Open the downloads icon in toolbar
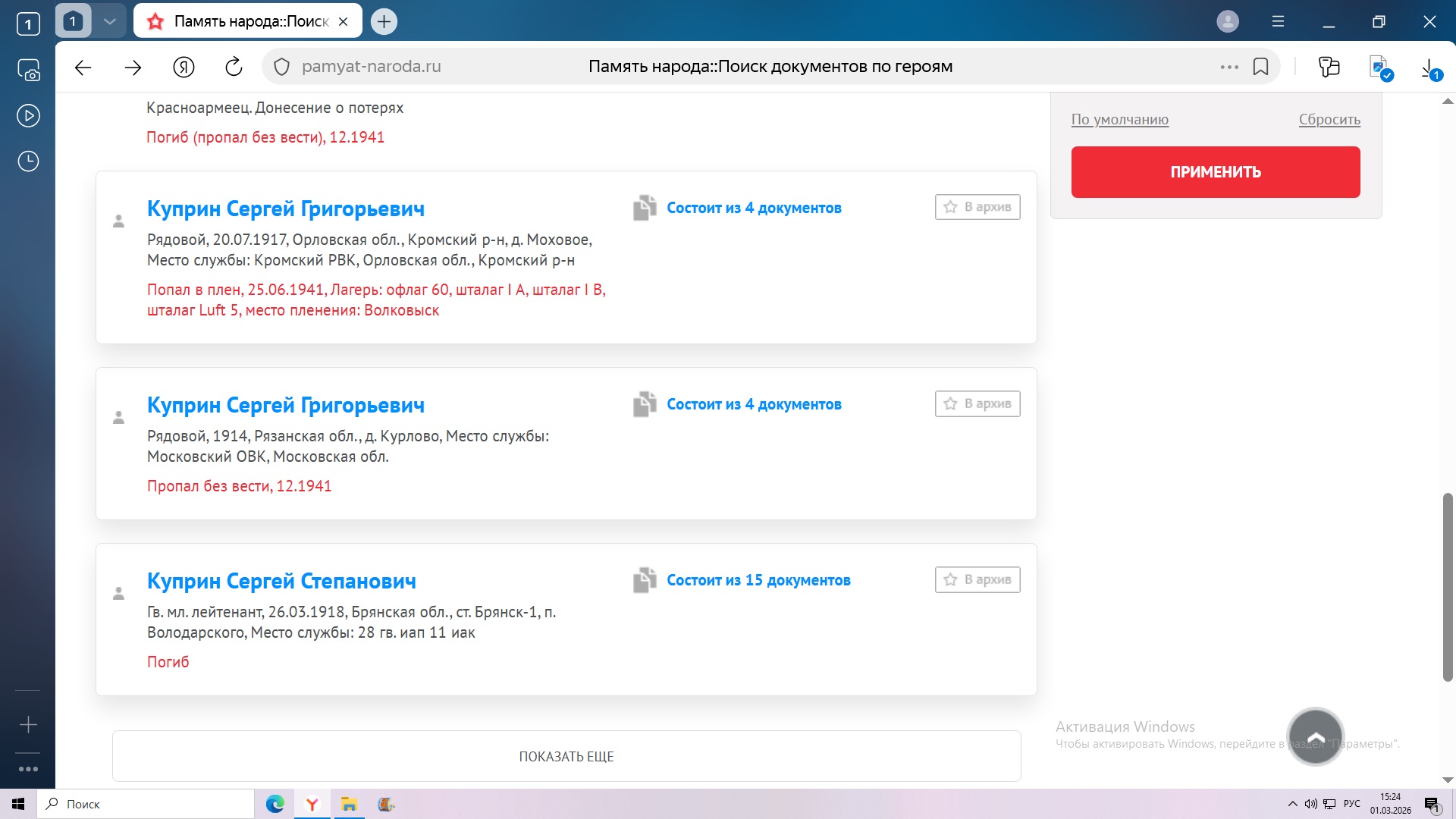This screenshot has width=1456, height=819. (1429, 68)
